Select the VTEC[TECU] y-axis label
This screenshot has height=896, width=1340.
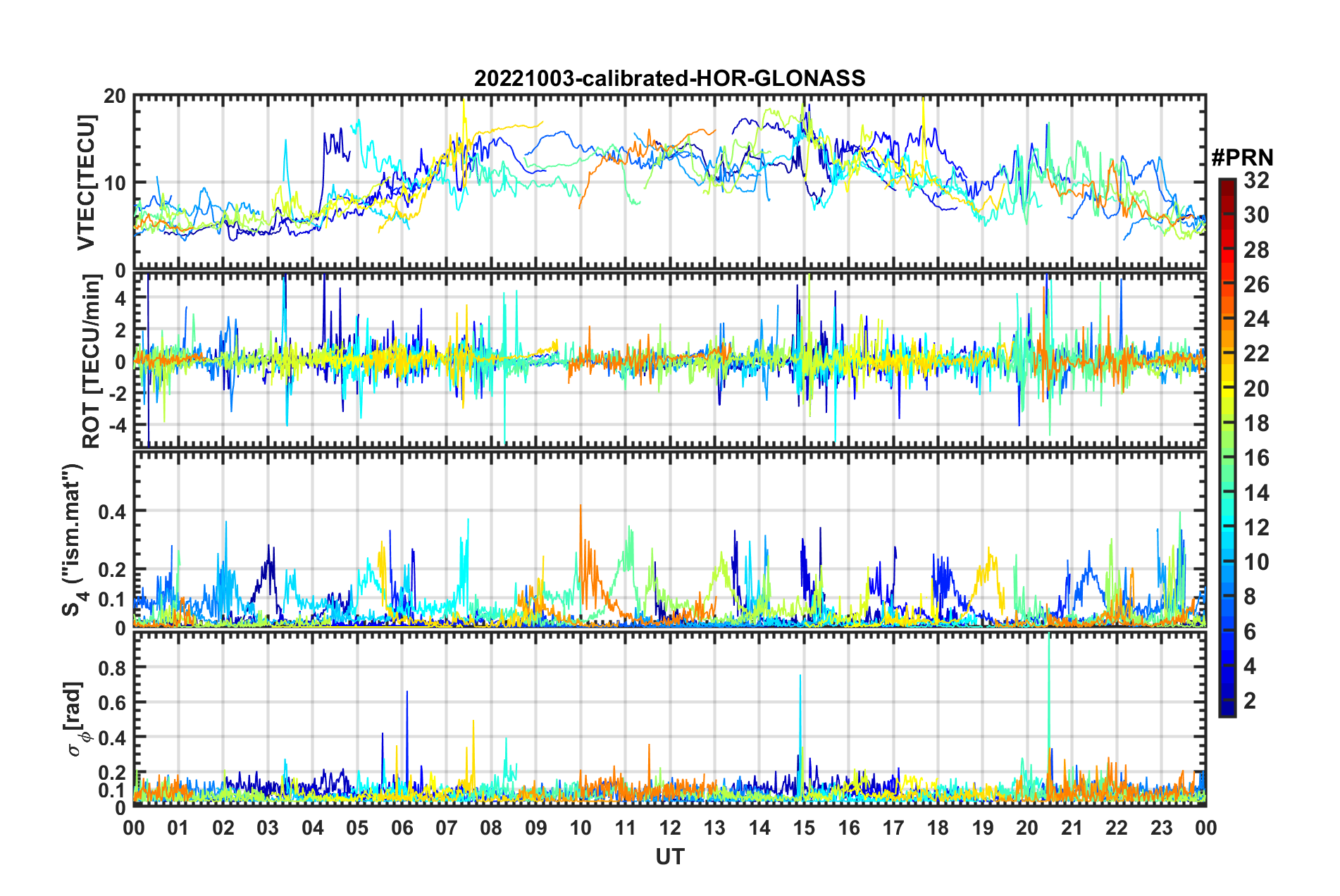[x=86, y=183]
